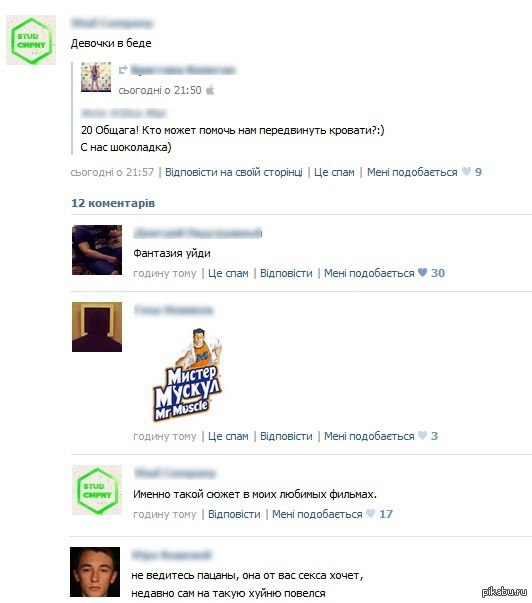532x603 pixels.
Task: Open the "12 коментарів" link
Action: click(113, 203)
